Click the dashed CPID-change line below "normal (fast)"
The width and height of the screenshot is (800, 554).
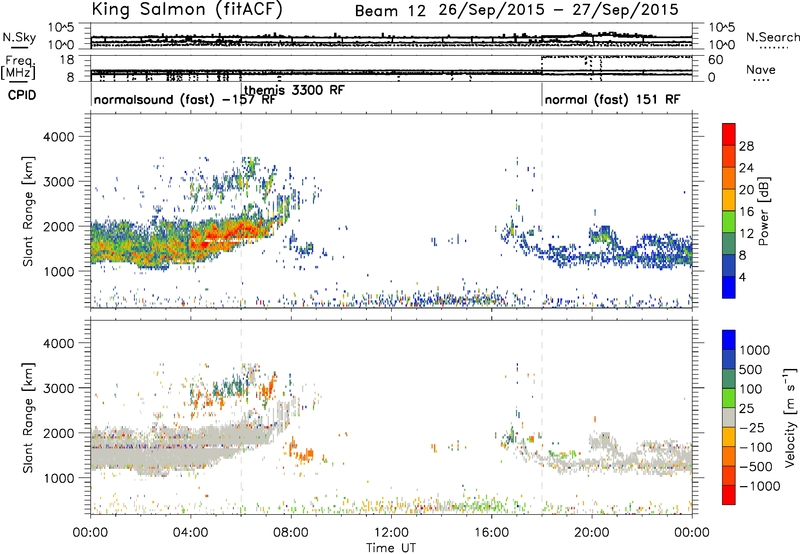pyautogui.click(x=542, y=212)
